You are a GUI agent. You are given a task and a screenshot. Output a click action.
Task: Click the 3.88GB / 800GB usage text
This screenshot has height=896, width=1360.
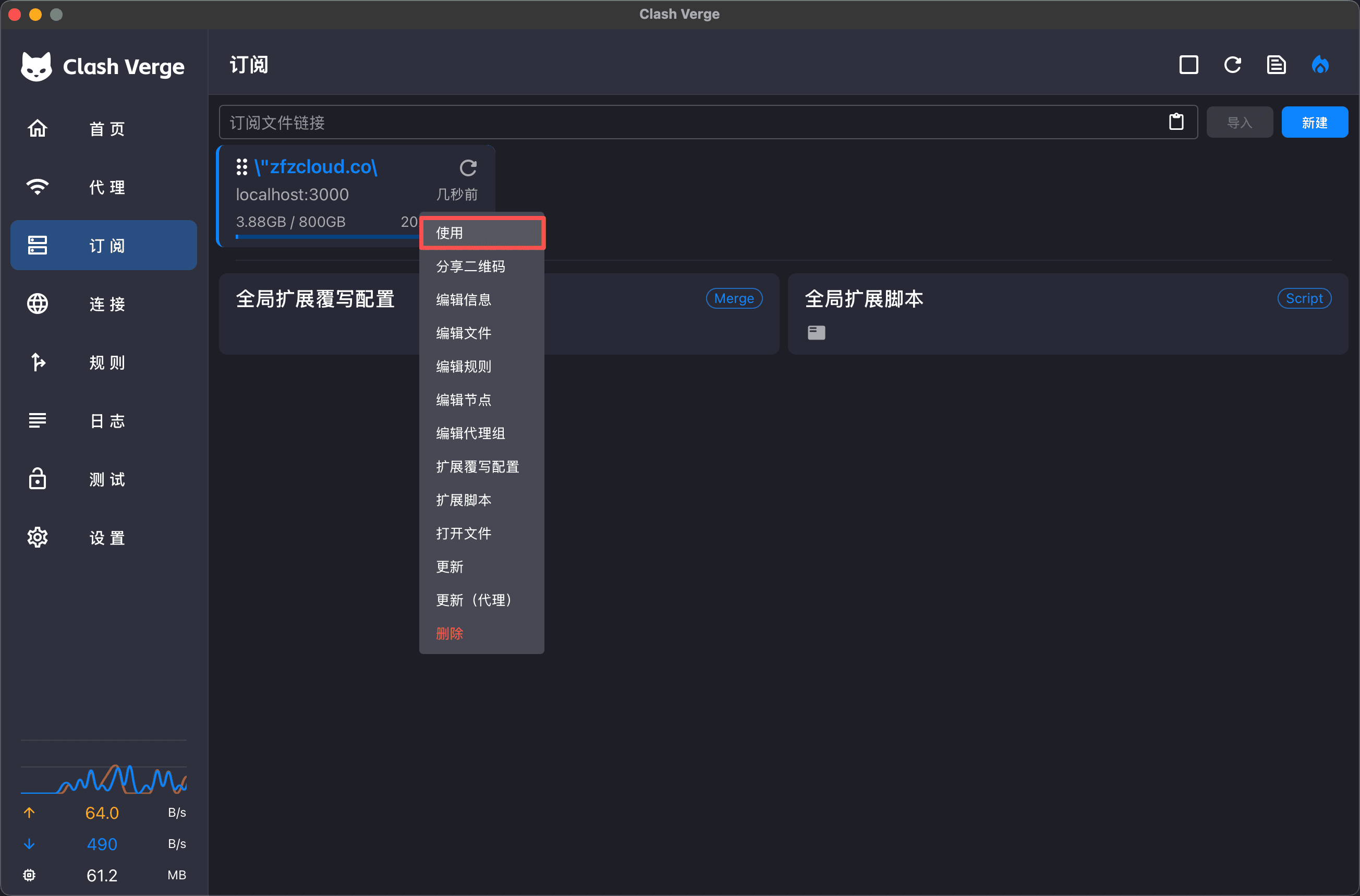pos(291,222)
